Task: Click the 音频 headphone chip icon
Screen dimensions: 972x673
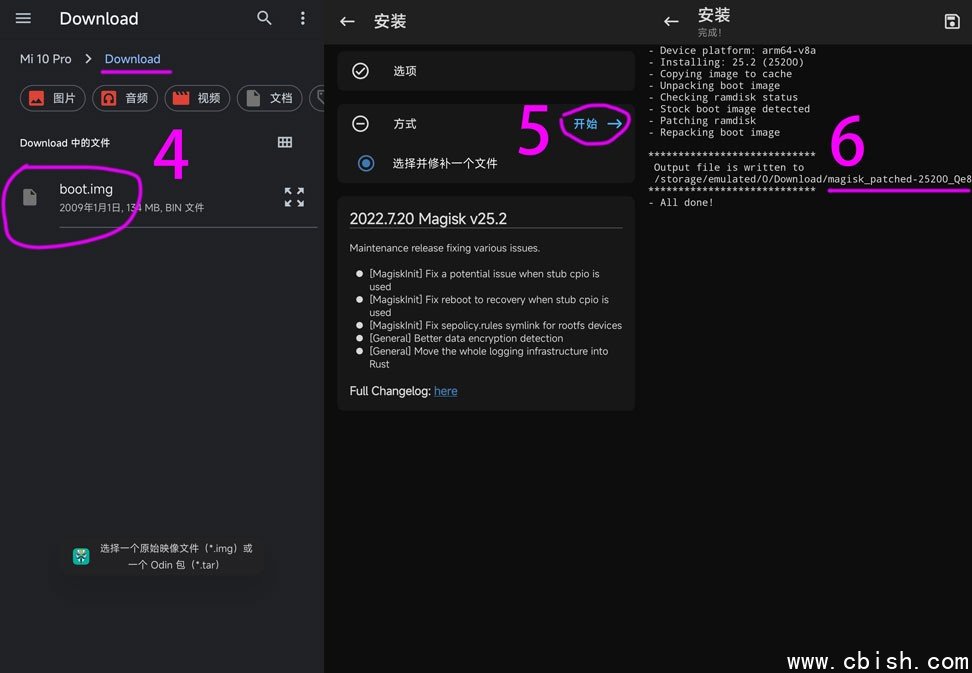Action: [108, 98]
